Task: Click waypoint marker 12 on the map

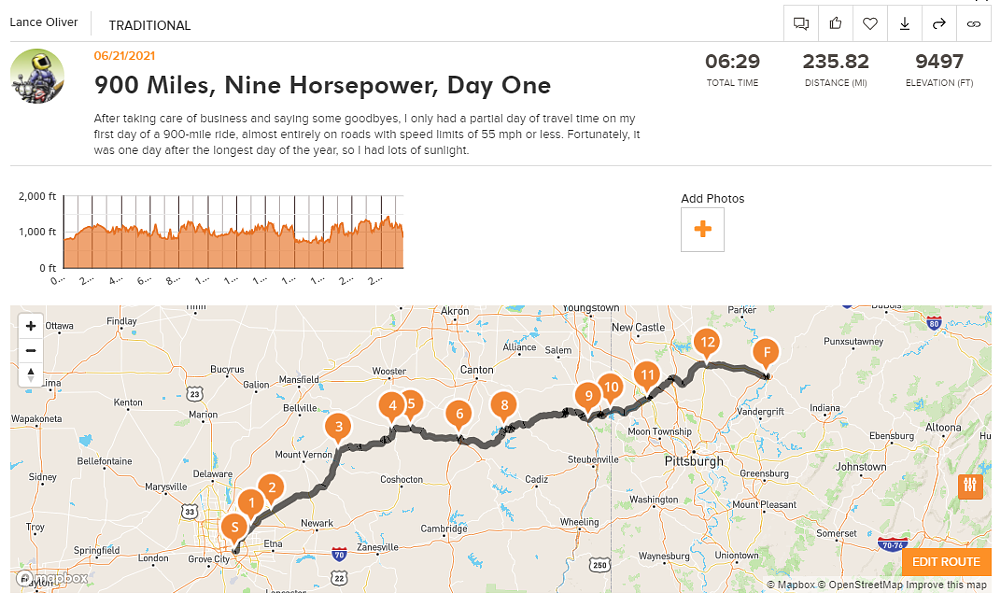Action: (x=708, y=342)
